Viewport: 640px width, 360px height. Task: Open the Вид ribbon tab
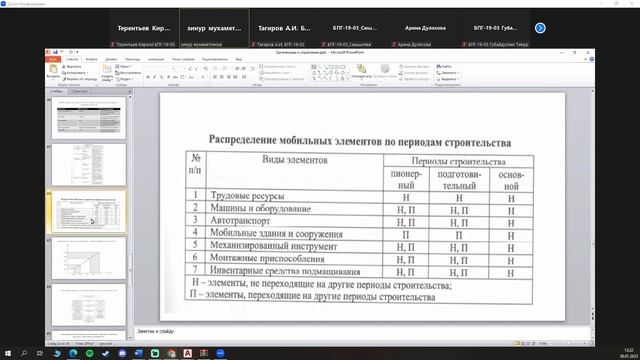[238, 59]
